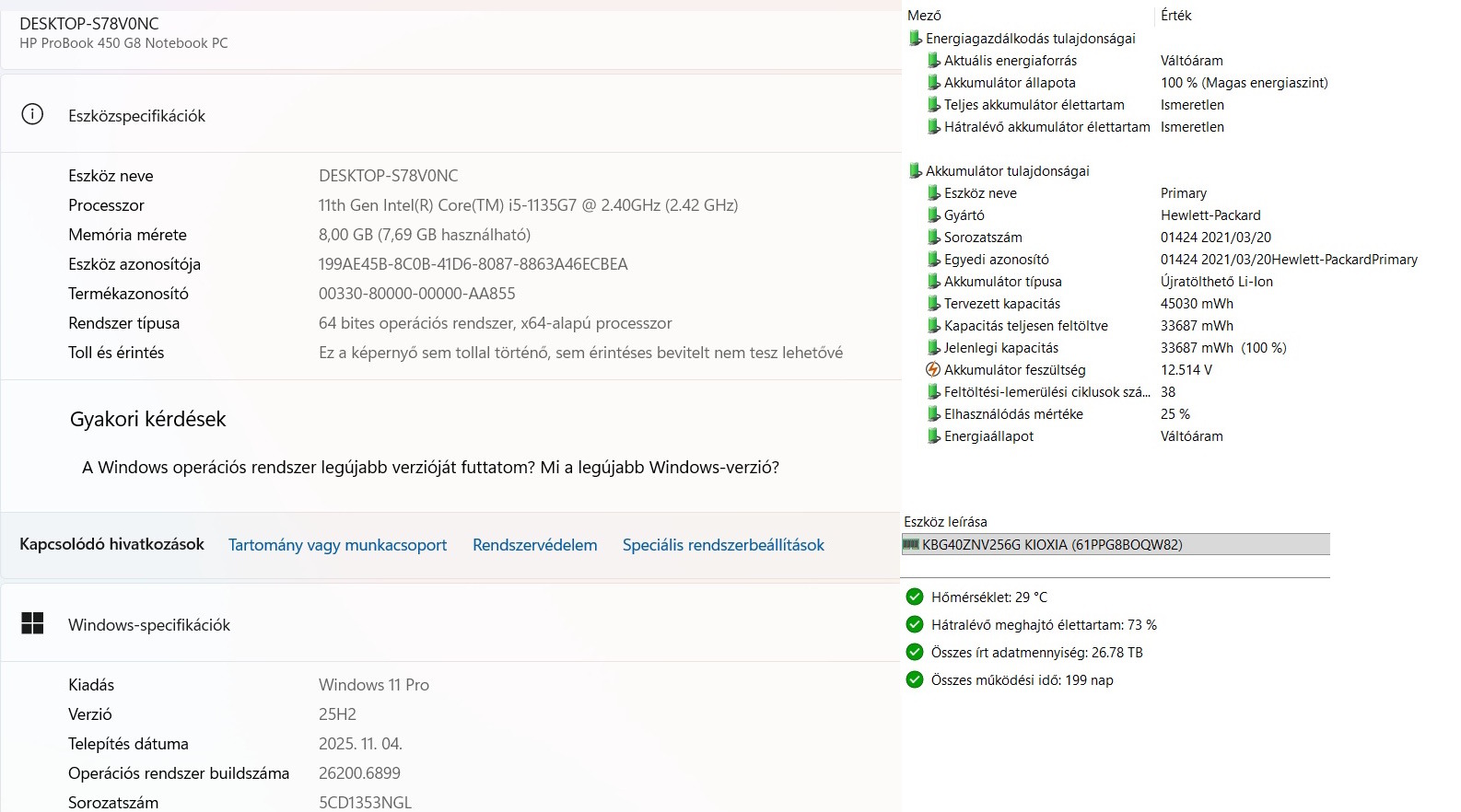Click the green check beside Összes írt adatmennyiség

tap(915, 652)
